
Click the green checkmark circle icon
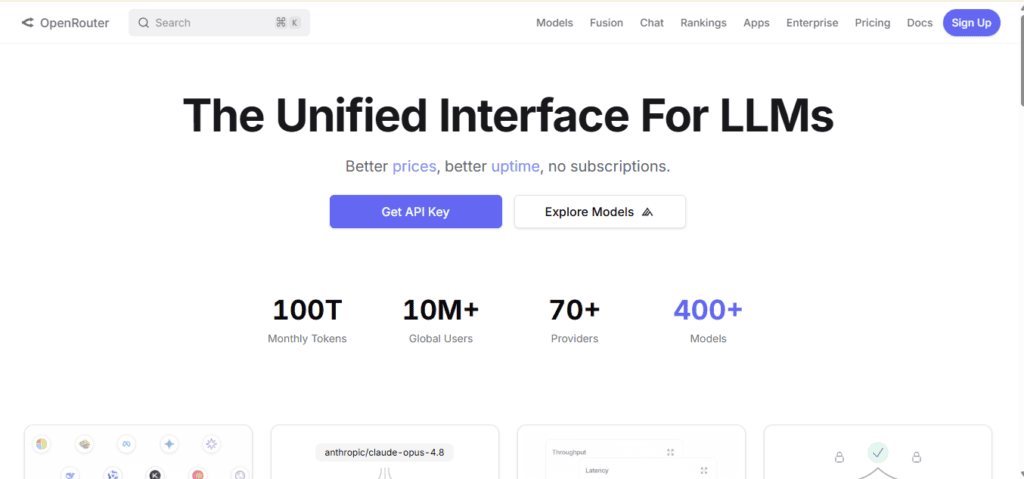tap(878, 452)
